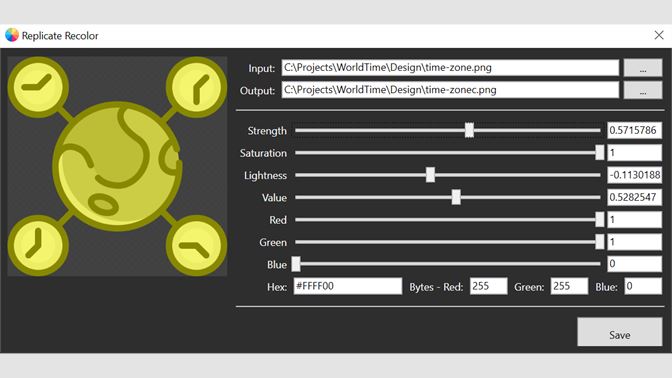Click the Green slider thumb
Viewport: 672px width, 378px height.
point(600,242)
